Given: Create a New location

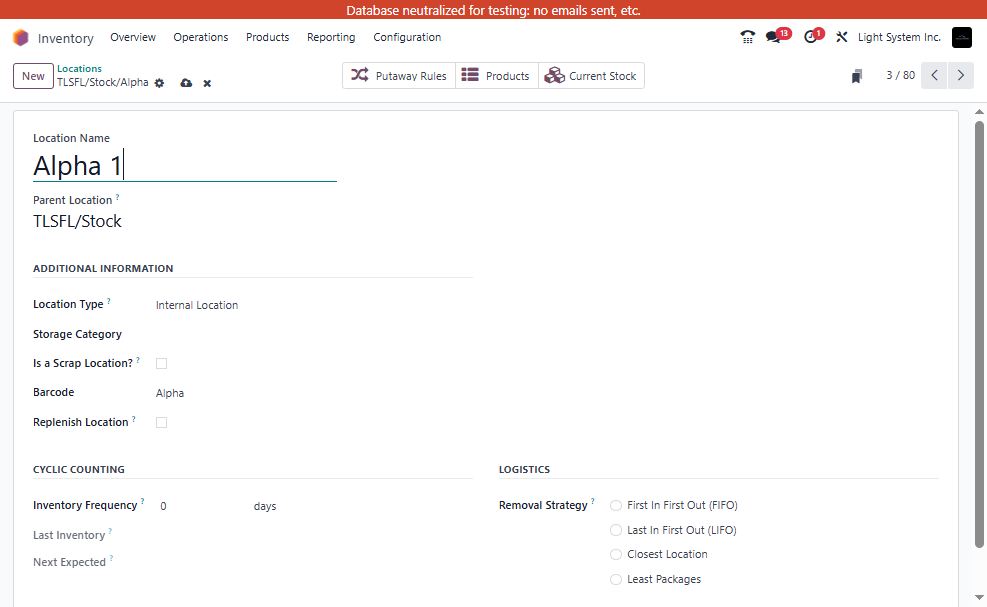Looking at the screenshot, I should [33, 76].
